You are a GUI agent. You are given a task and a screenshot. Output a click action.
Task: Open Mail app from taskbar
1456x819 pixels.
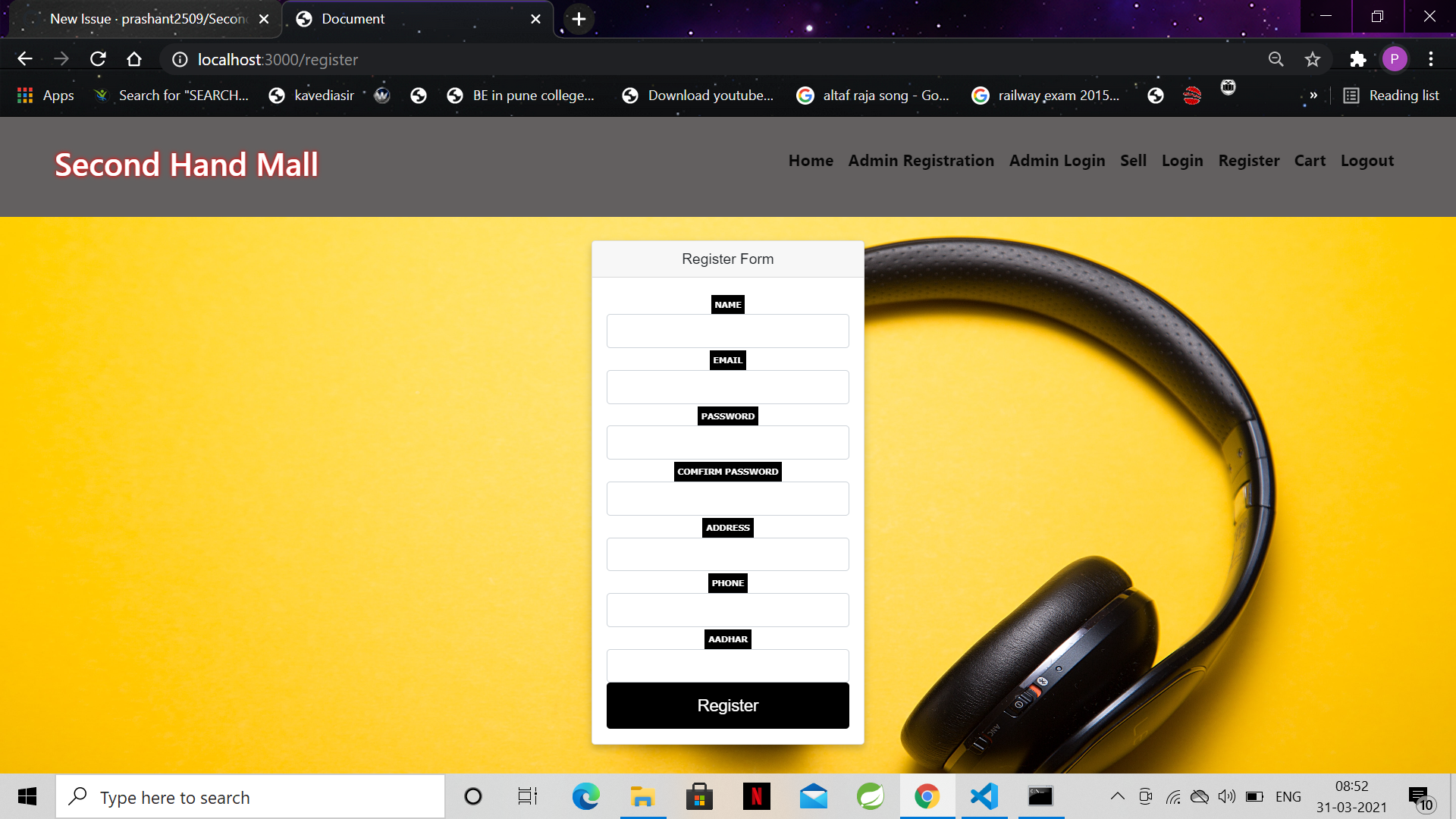813,796
